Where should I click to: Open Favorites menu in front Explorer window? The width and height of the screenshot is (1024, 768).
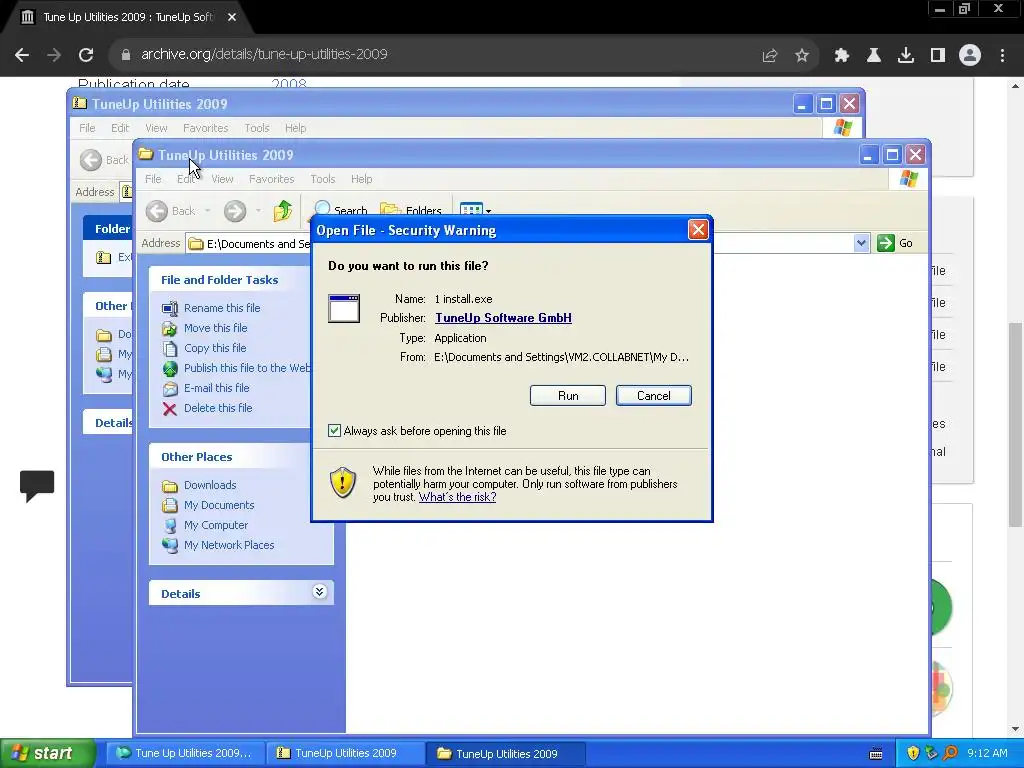271,179
